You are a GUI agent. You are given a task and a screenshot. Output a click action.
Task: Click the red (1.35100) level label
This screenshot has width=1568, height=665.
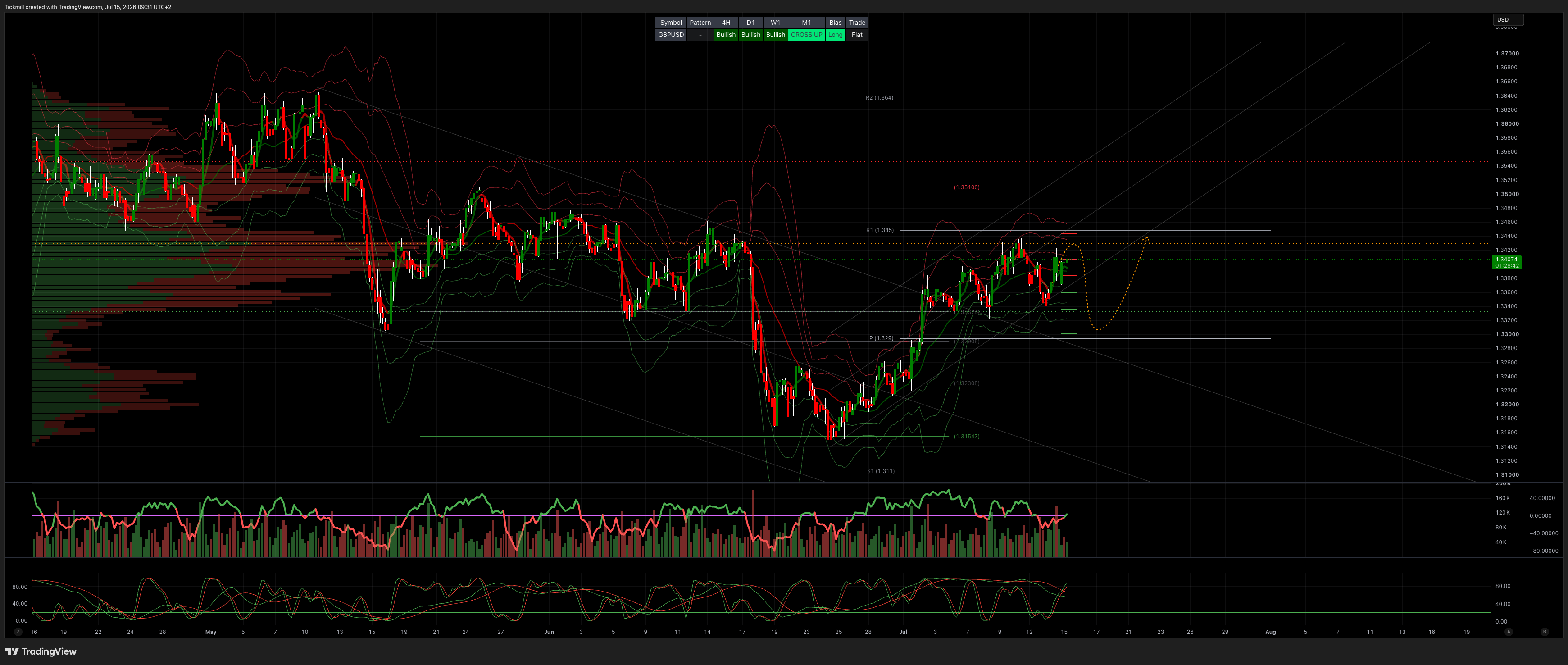(967, 187)
